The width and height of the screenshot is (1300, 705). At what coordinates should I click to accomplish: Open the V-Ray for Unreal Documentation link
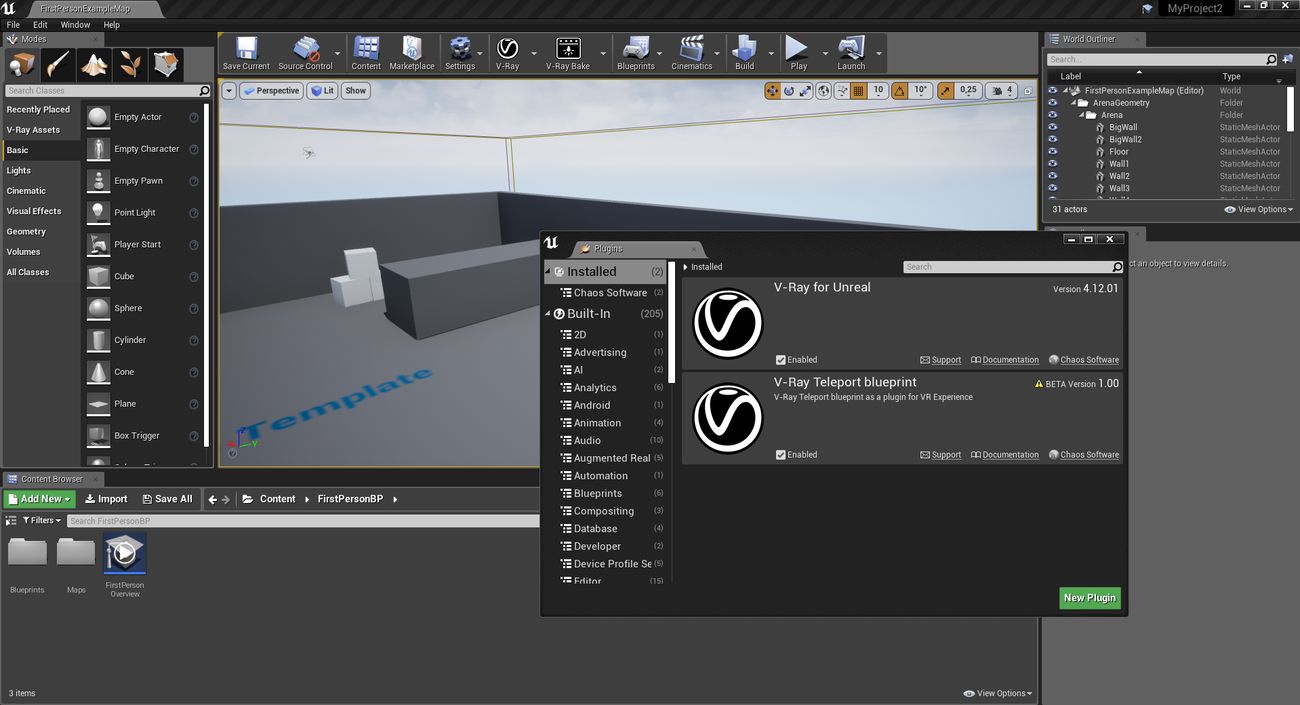[1010, 360]
